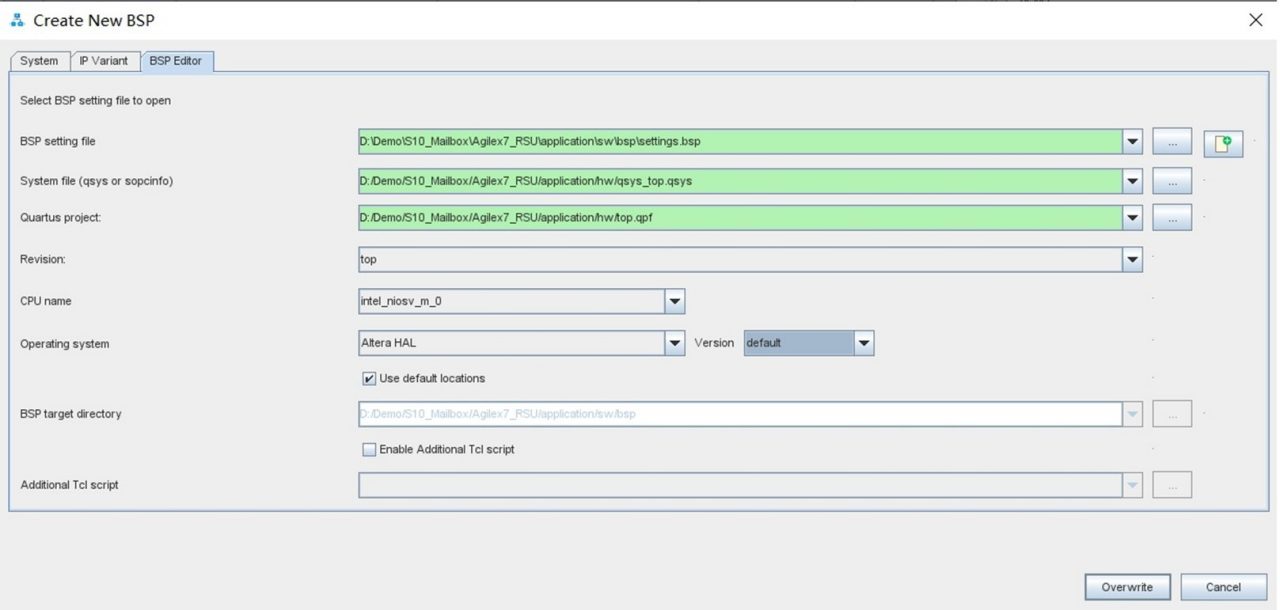1280x610 pixels.
Task: Enable Additional Tcl script checkbox
Action: point(369,450)
